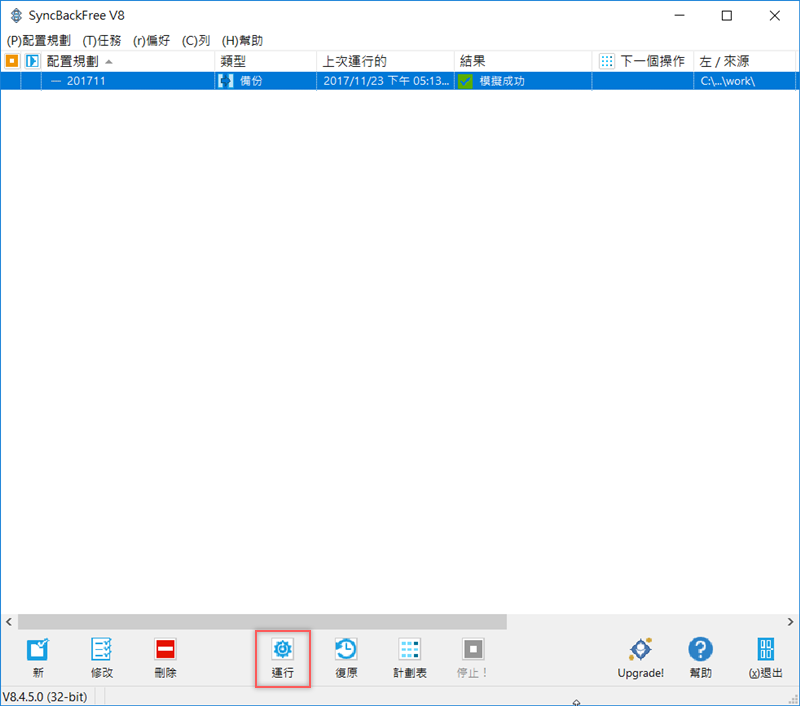Open the (P)配置規劃 menu
Image resolution: width=800 pixels, height=706 pixels.
pyautogui.click(x=39, y=40)
